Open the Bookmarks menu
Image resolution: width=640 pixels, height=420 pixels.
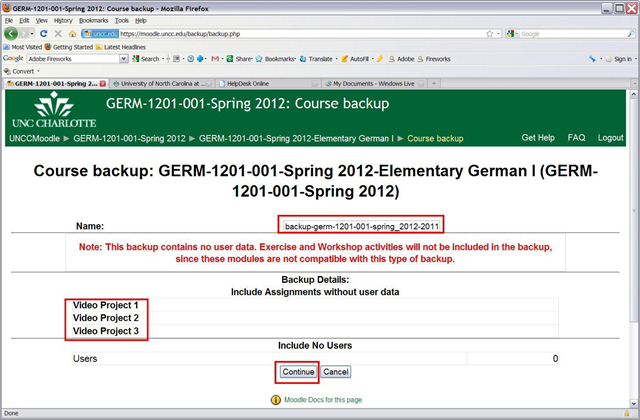pos(93,20)
